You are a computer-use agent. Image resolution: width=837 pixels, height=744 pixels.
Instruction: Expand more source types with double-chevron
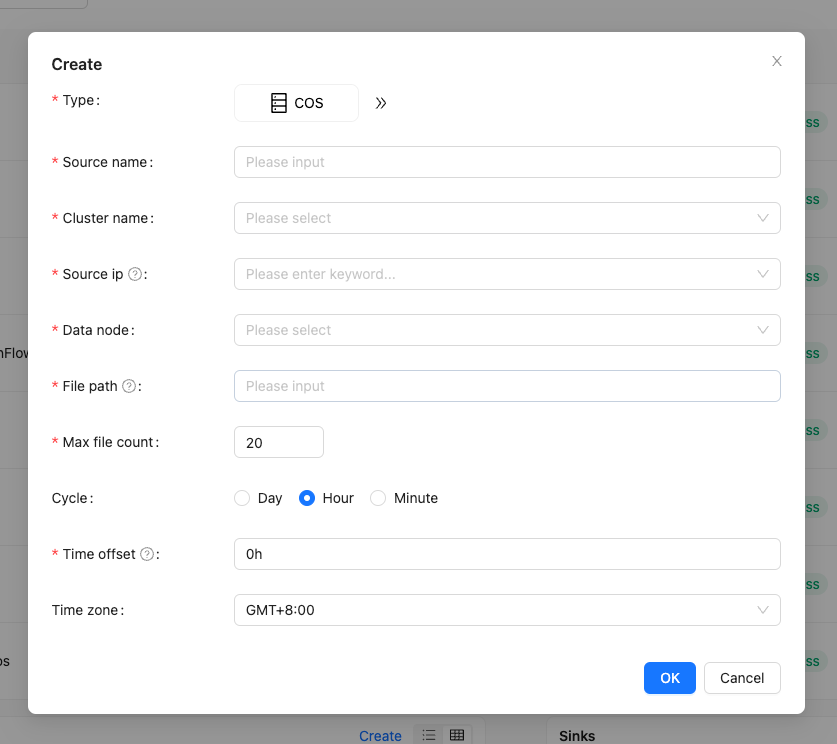tap(381, 103)
